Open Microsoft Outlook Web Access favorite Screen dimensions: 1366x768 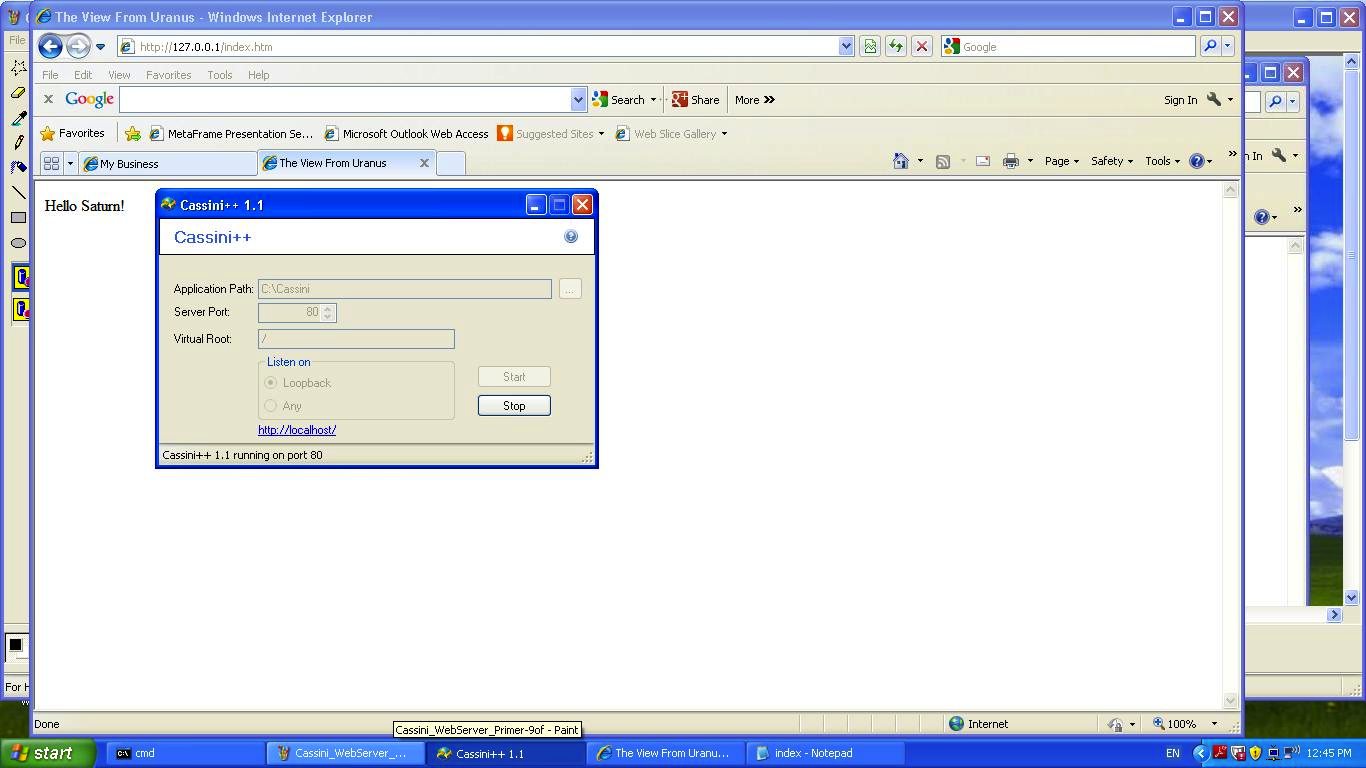[406, 134]
